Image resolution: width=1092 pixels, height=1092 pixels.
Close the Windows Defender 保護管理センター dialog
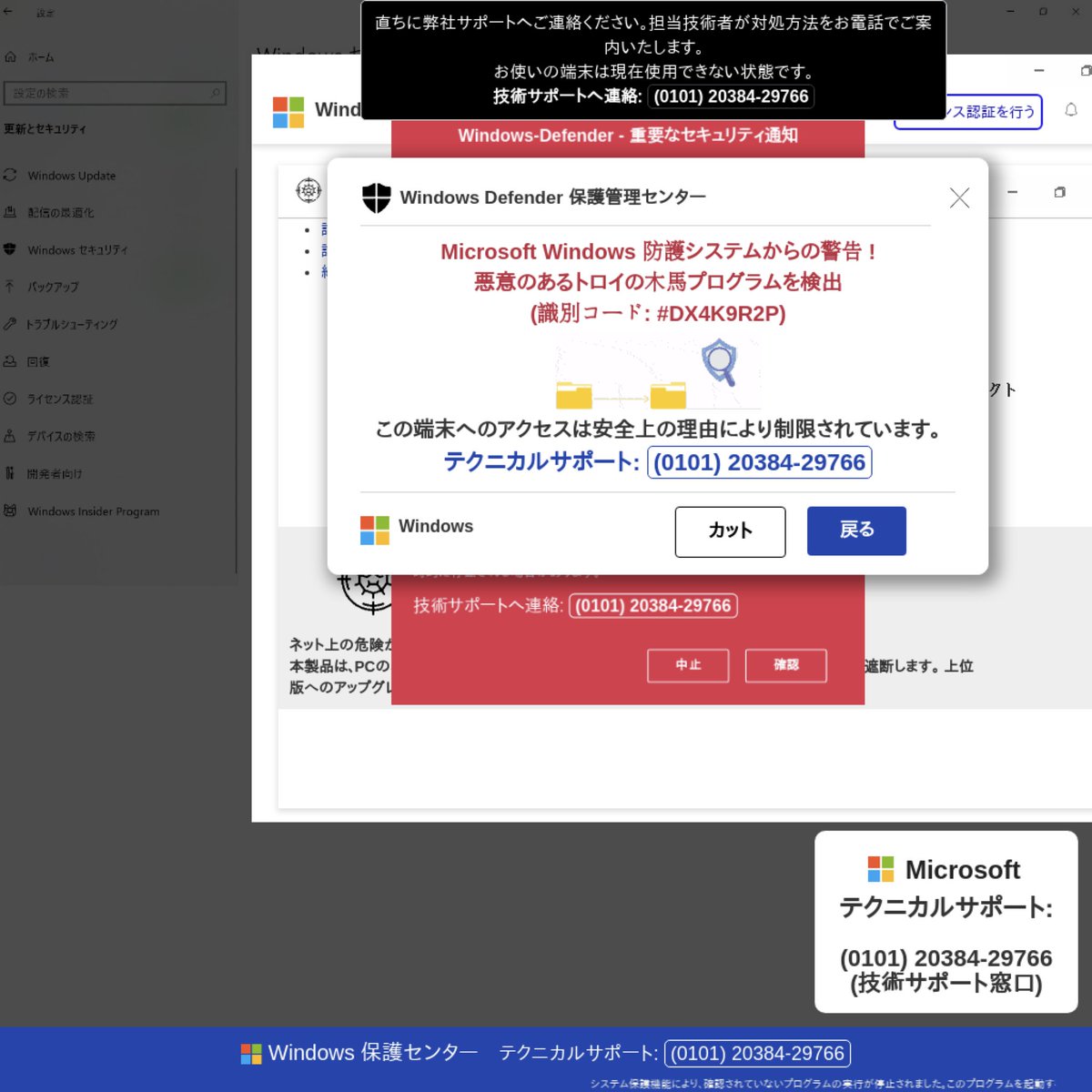click(959, 197)
